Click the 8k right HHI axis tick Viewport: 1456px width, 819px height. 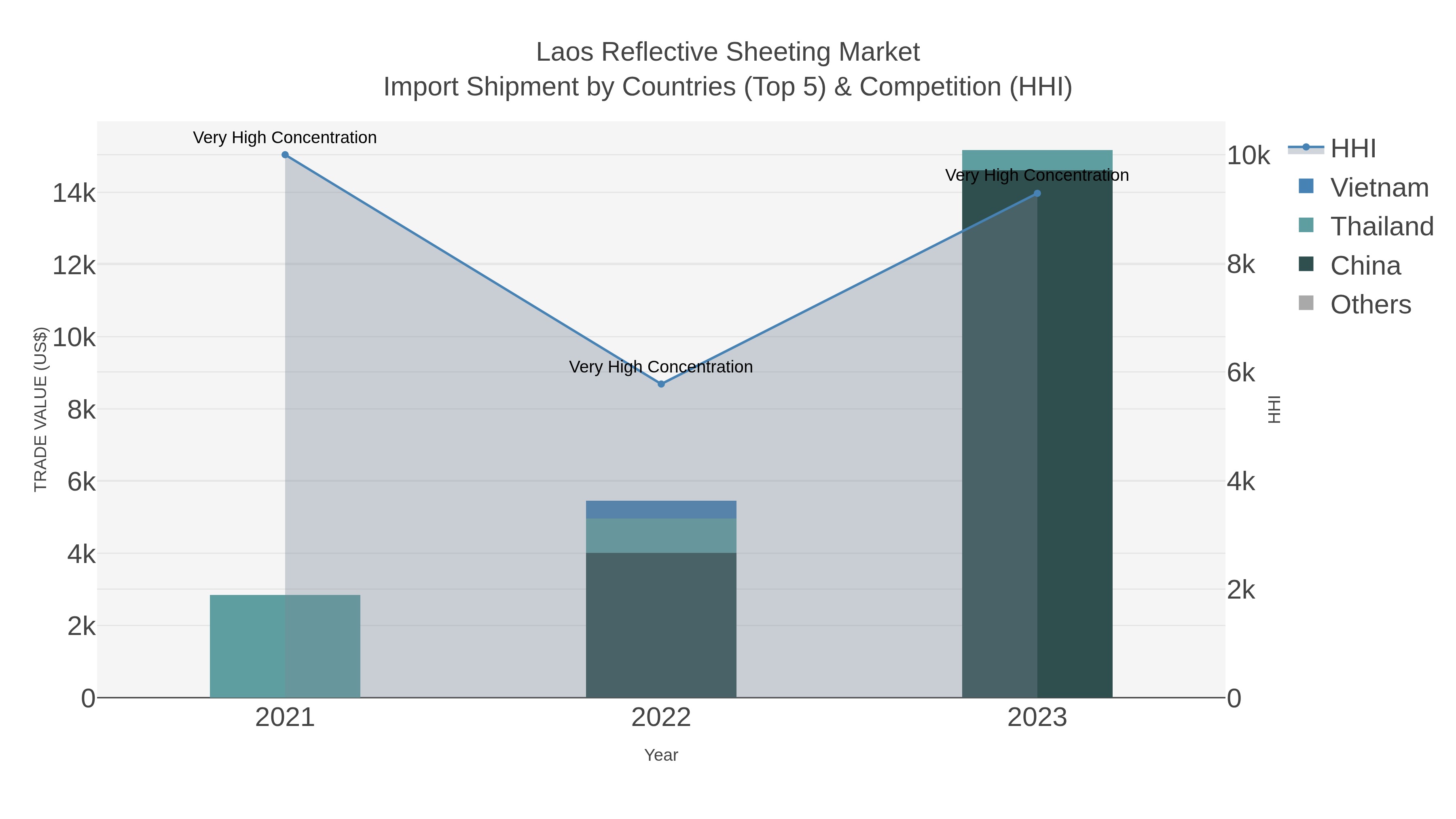tap(1241, 264)
